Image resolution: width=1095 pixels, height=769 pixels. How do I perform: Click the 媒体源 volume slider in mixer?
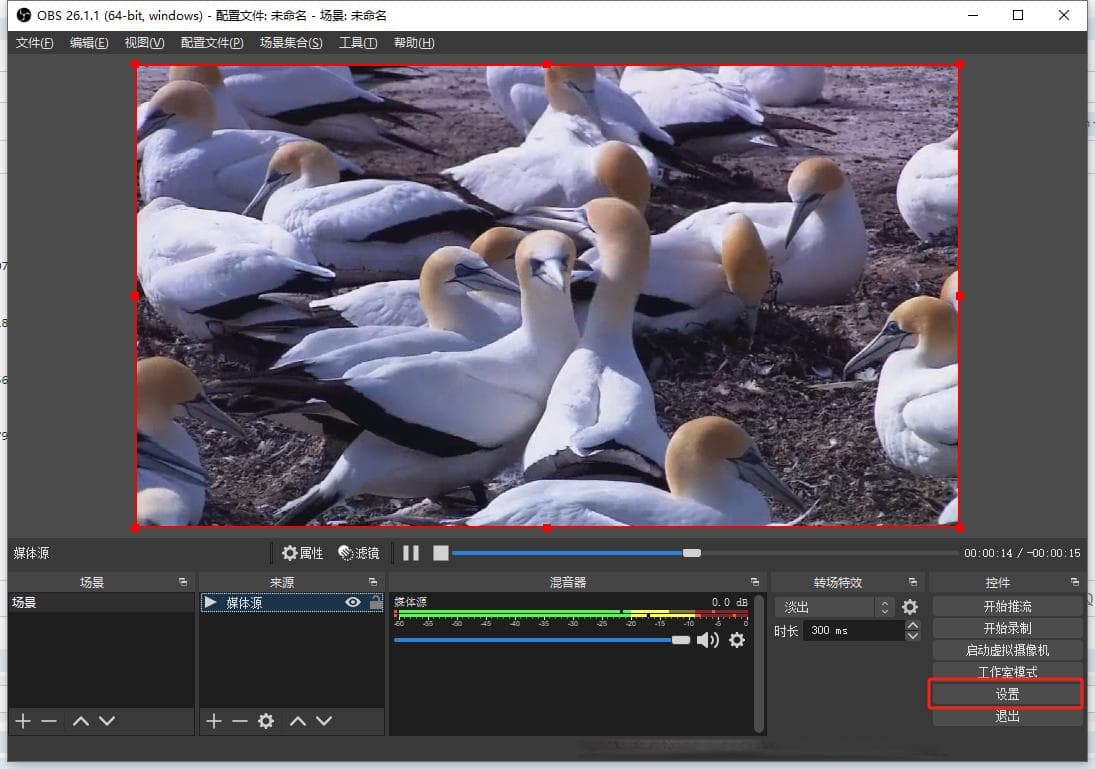[x=542, y=640]
